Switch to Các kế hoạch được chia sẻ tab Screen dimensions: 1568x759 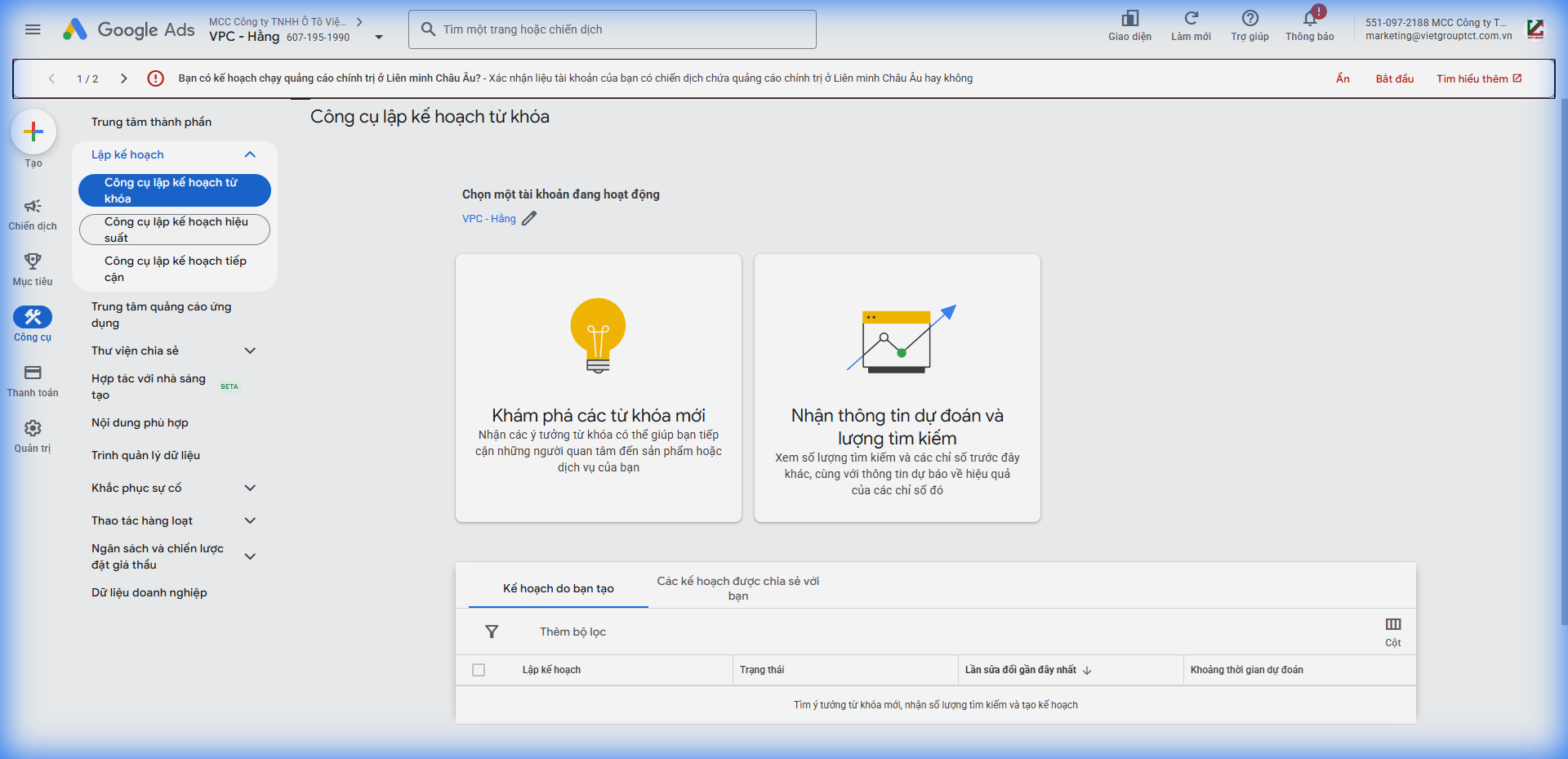[x=737, y=588]
